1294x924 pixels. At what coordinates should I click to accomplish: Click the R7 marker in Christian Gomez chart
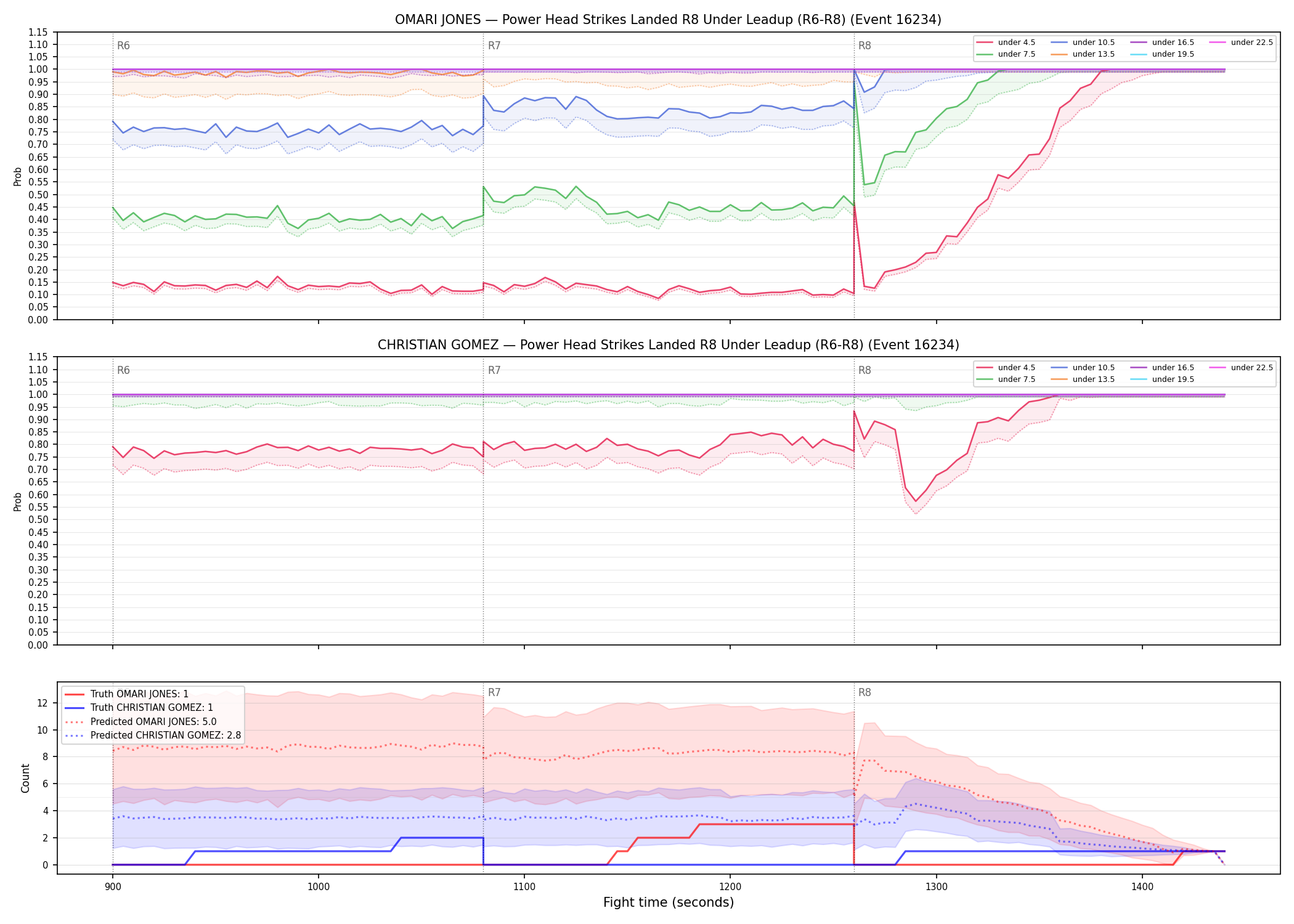click(x=494, y=370)
